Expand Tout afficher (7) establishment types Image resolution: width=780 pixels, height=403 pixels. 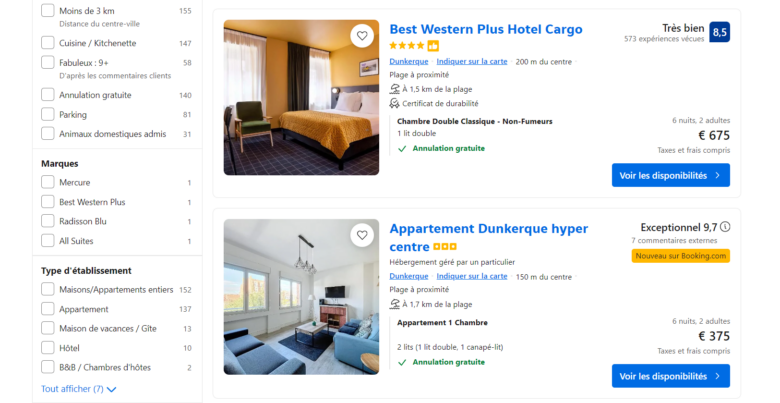tap(79, 389)
